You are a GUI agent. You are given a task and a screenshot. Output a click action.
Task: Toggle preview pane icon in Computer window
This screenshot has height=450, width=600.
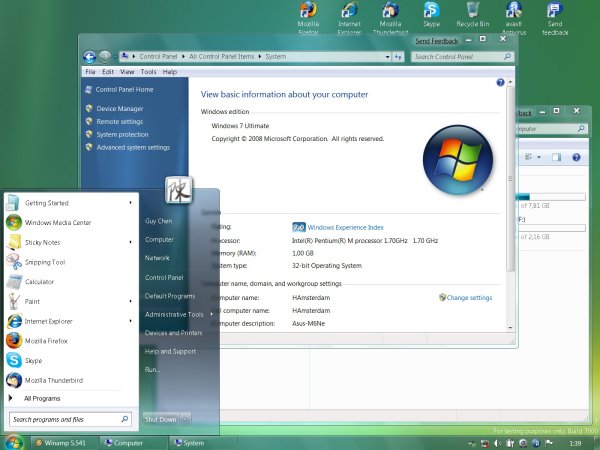tap(556, 157)
